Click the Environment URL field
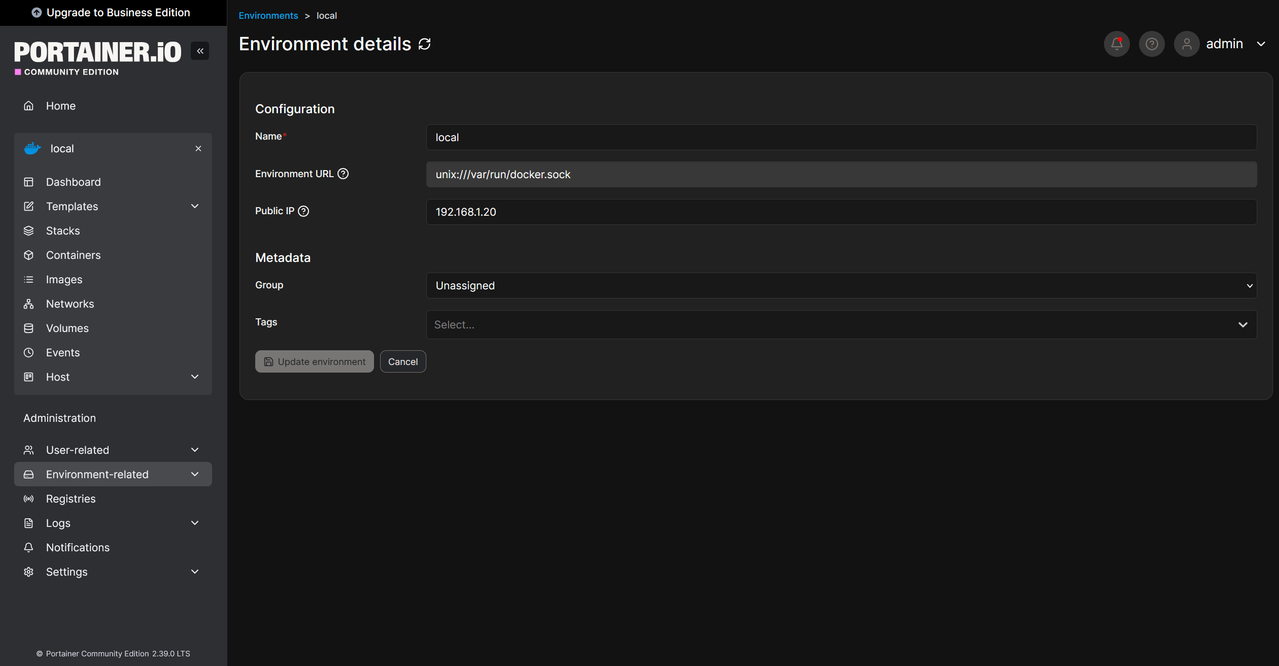This screenshot has height=666, width=1279. 841,174
